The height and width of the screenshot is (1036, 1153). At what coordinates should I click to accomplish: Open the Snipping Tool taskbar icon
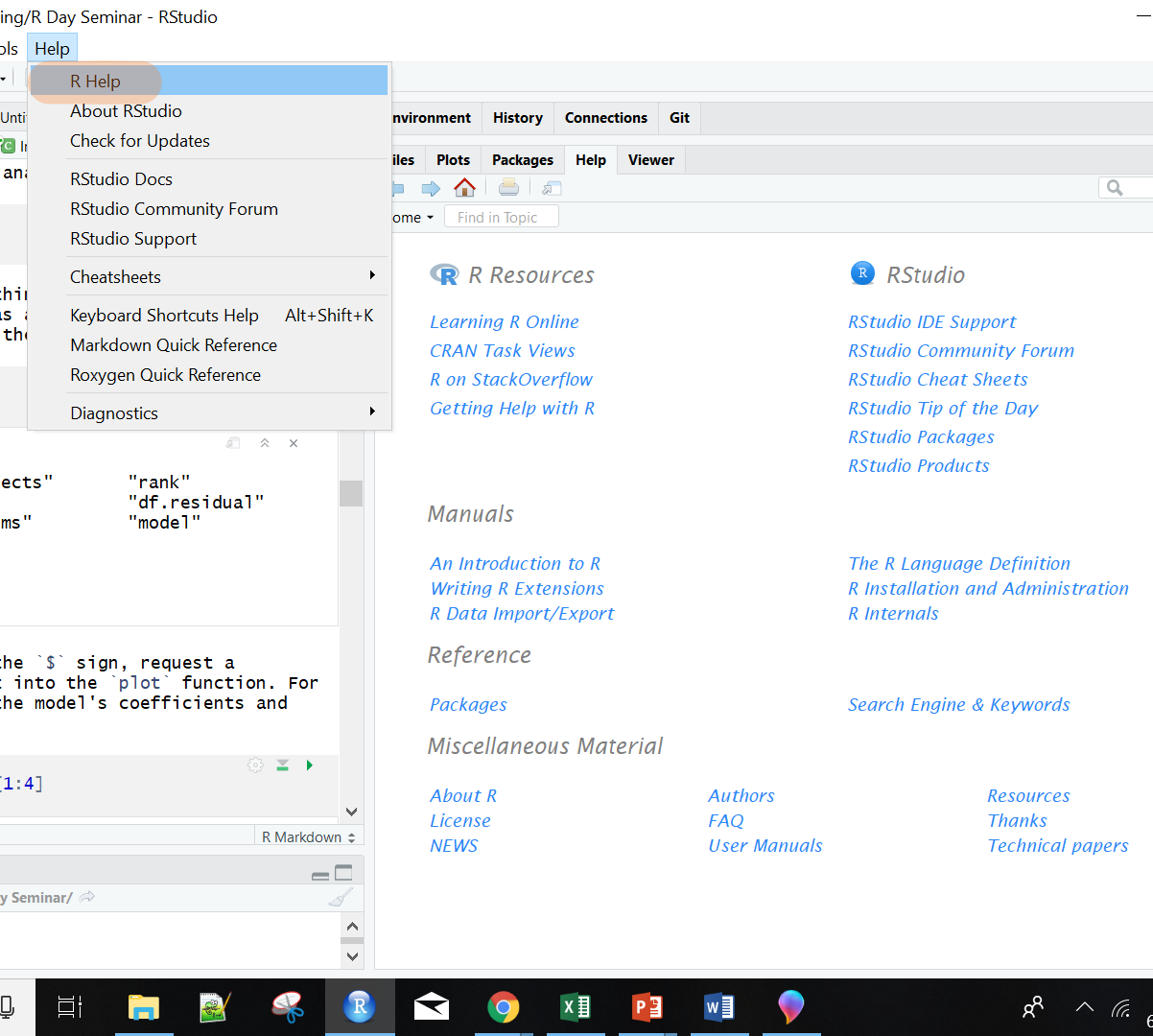[x=288, y=1007]
